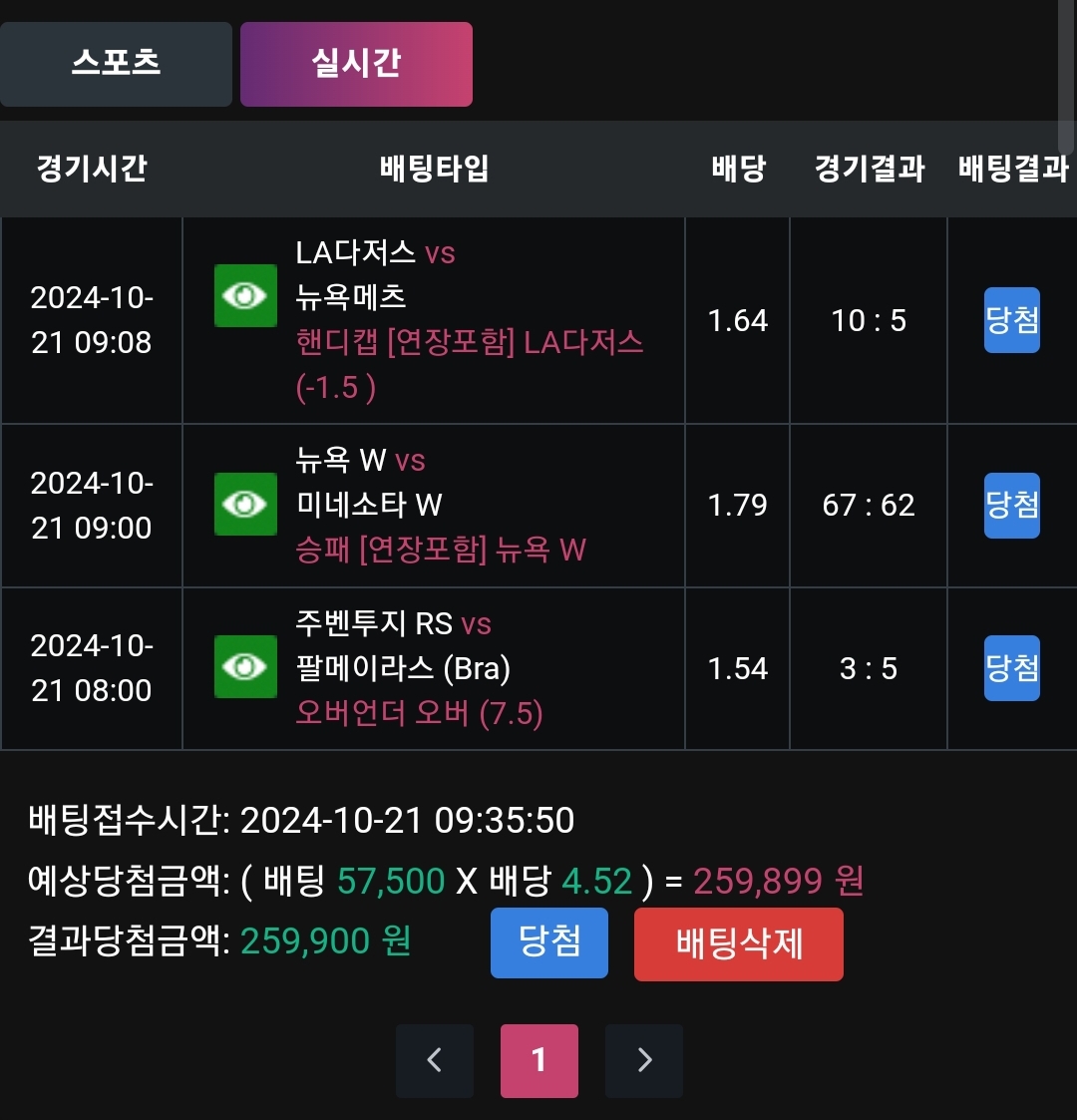
Task: Click the eye icon for 주벤투지 RS match
Action: tap(245, 666)
